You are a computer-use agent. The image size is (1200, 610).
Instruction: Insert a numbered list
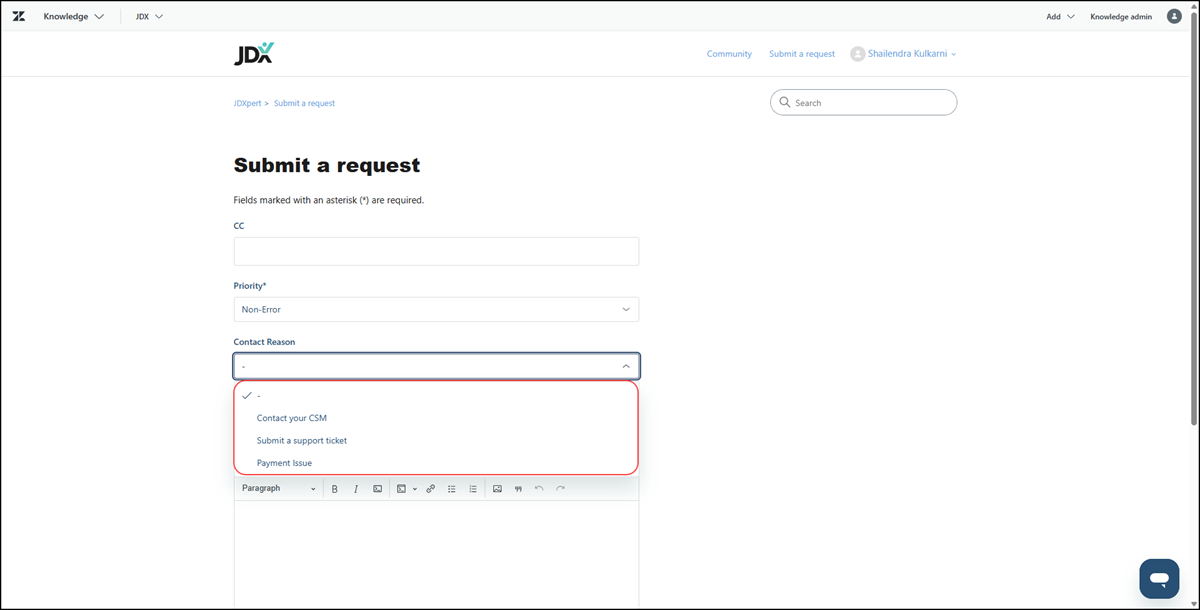pyautogui.click(x=473, y=489)
